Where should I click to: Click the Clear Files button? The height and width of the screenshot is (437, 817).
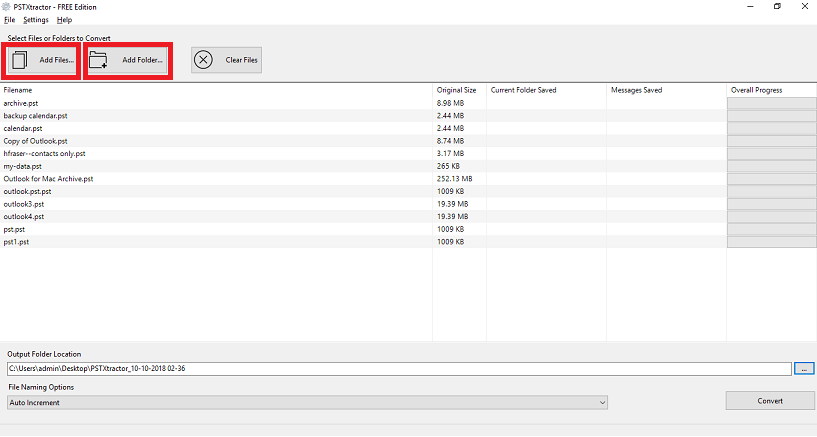[226, 60]
